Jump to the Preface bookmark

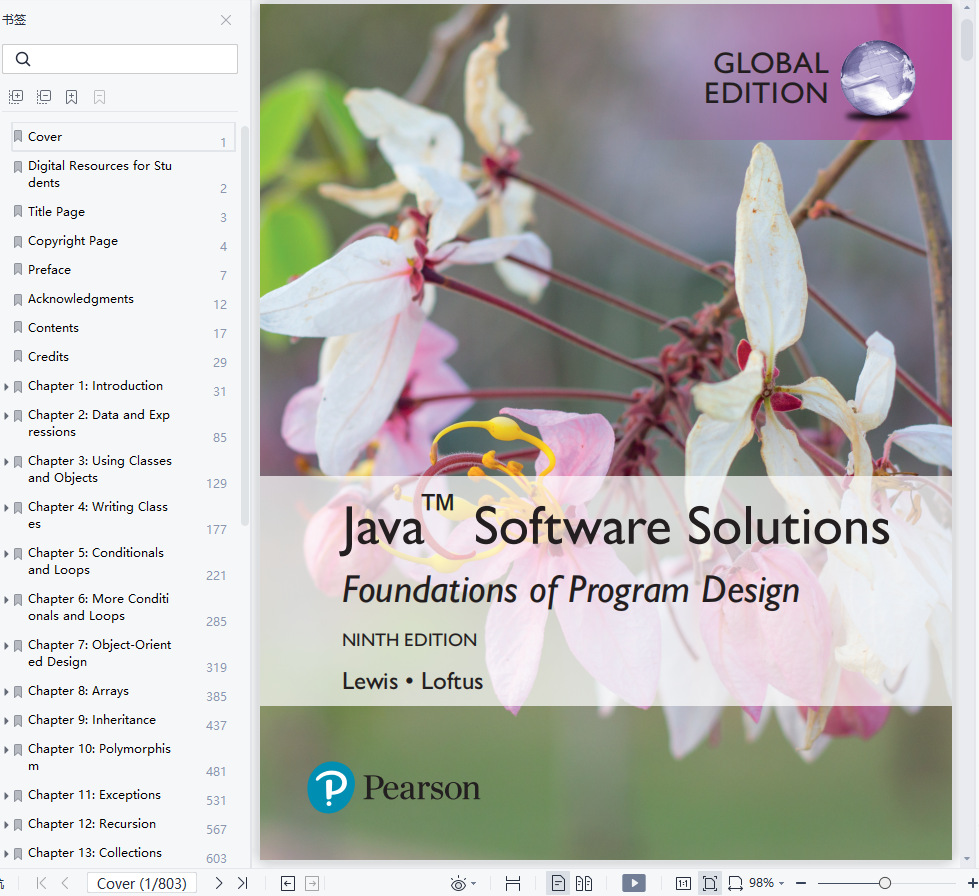tap(123, 270)
